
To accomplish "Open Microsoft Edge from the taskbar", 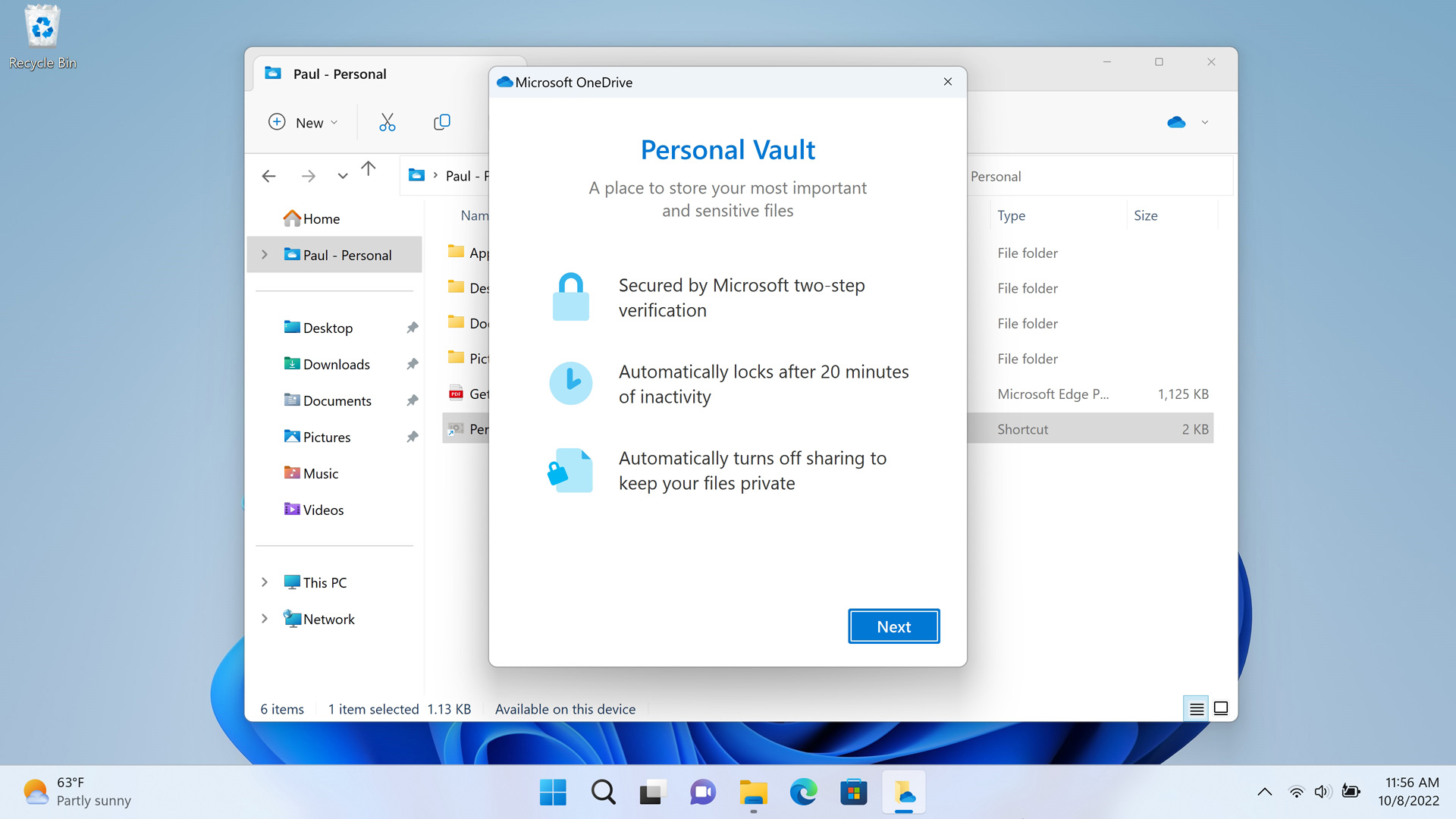I will tap(803, 792).
